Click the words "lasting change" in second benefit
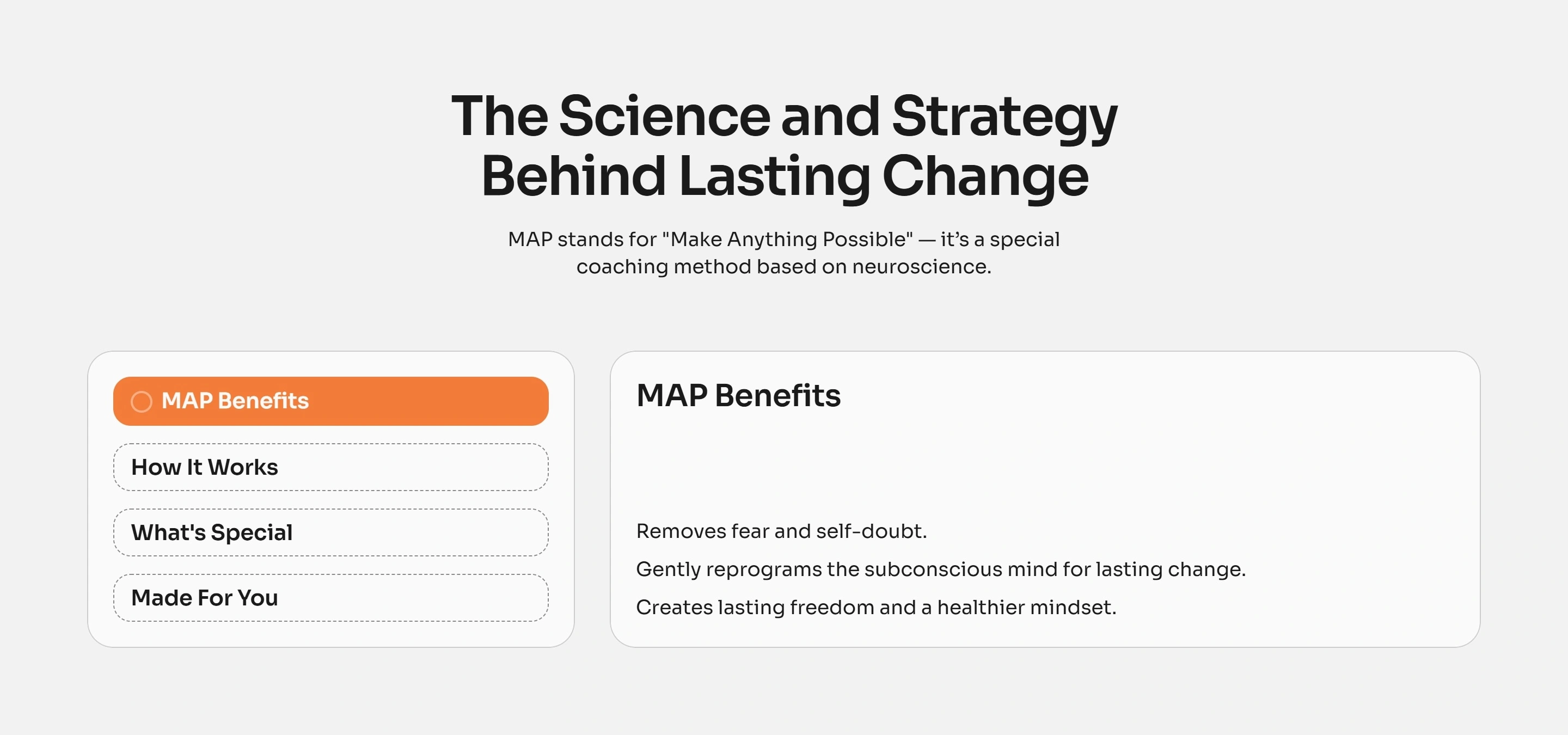The width and height of the screenshot is (1568, 735). (1170, 569)
